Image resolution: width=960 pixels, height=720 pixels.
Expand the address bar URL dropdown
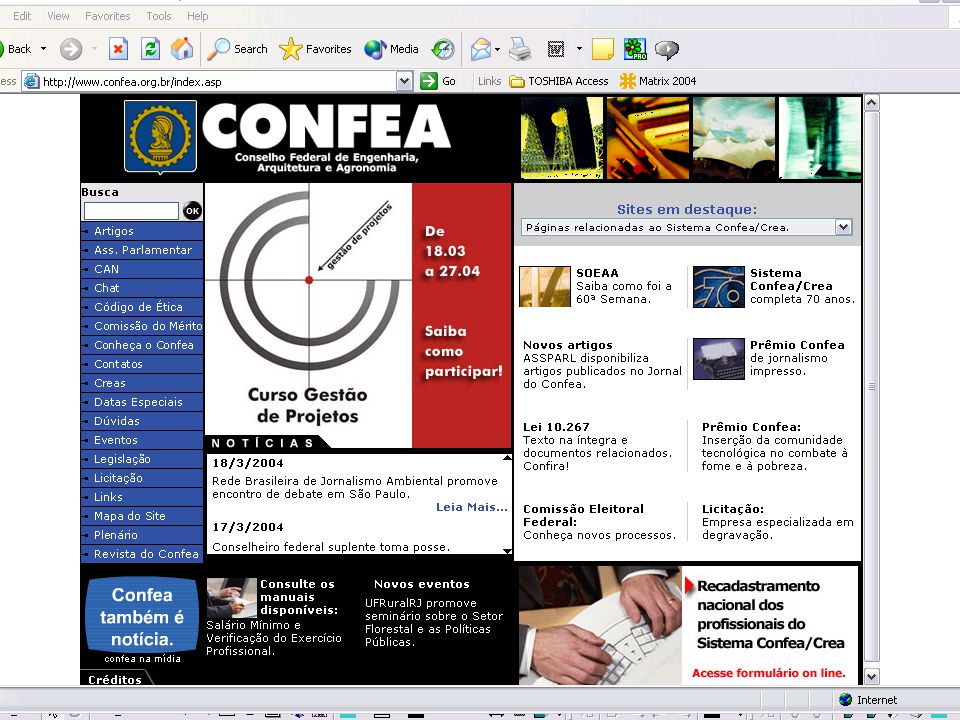pyautogui.click(x=404, y=81)
